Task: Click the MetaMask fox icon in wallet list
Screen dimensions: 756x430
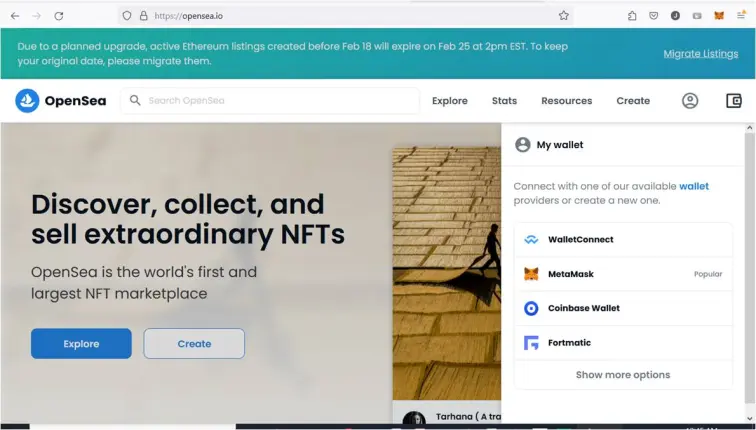Action: (x=531, y=274)
